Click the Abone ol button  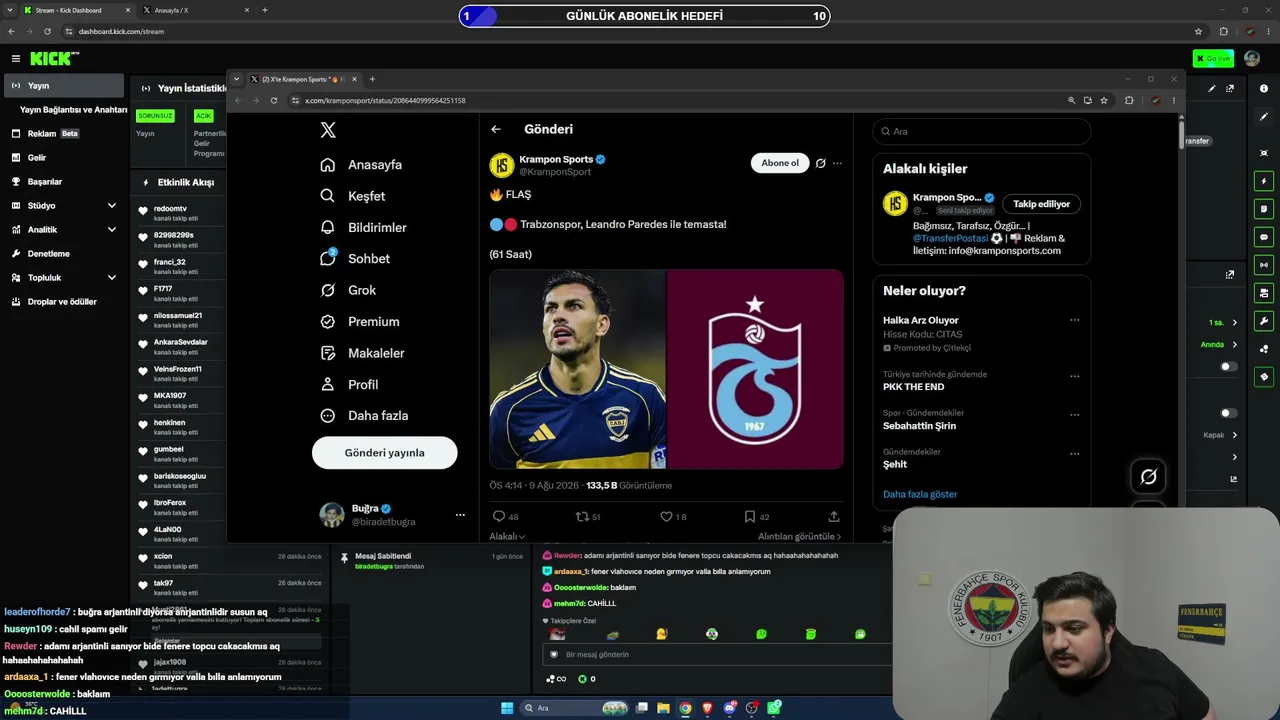pyautogui.click(x=780, y=163)
